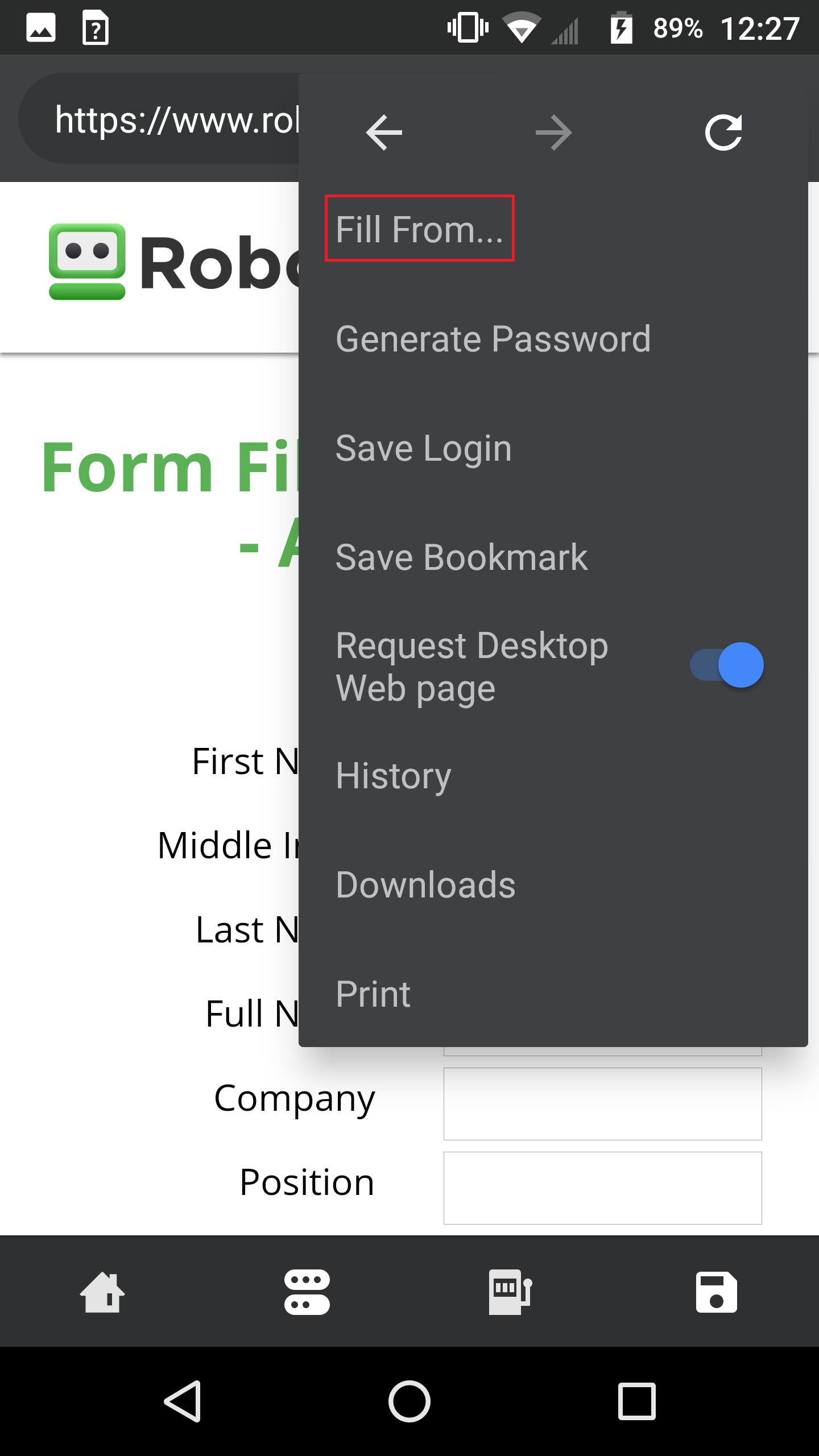Choose Generate Password from the menu
Viewport: 819px width, 1456px height.
point(493,338)
